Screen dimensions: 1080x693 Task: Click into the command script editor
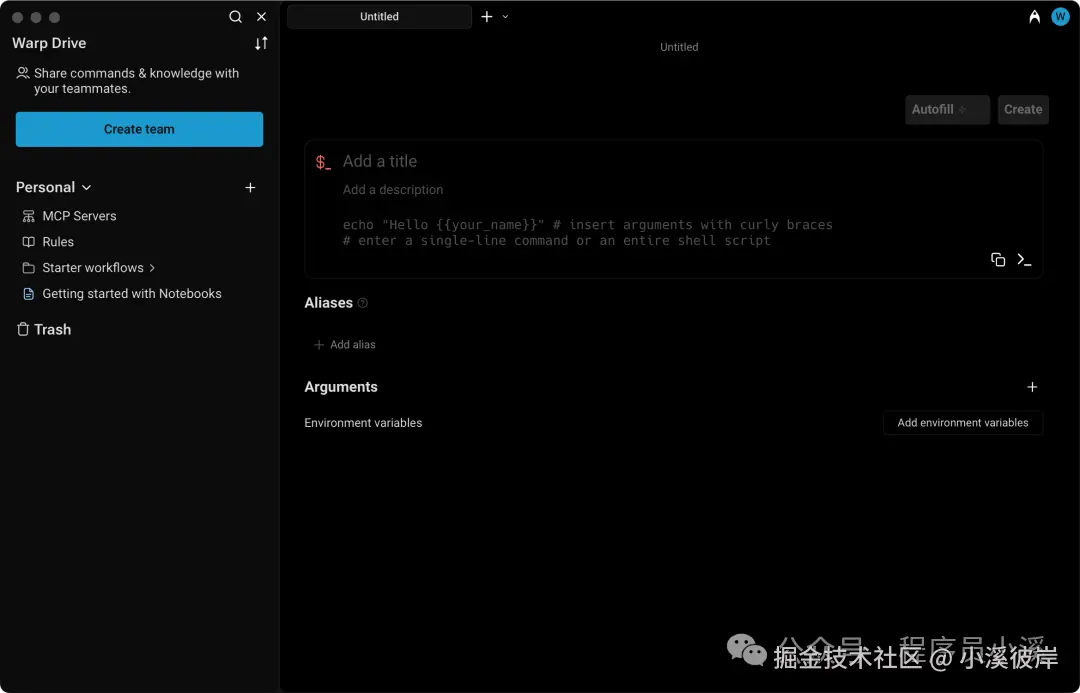pos(588,232)
